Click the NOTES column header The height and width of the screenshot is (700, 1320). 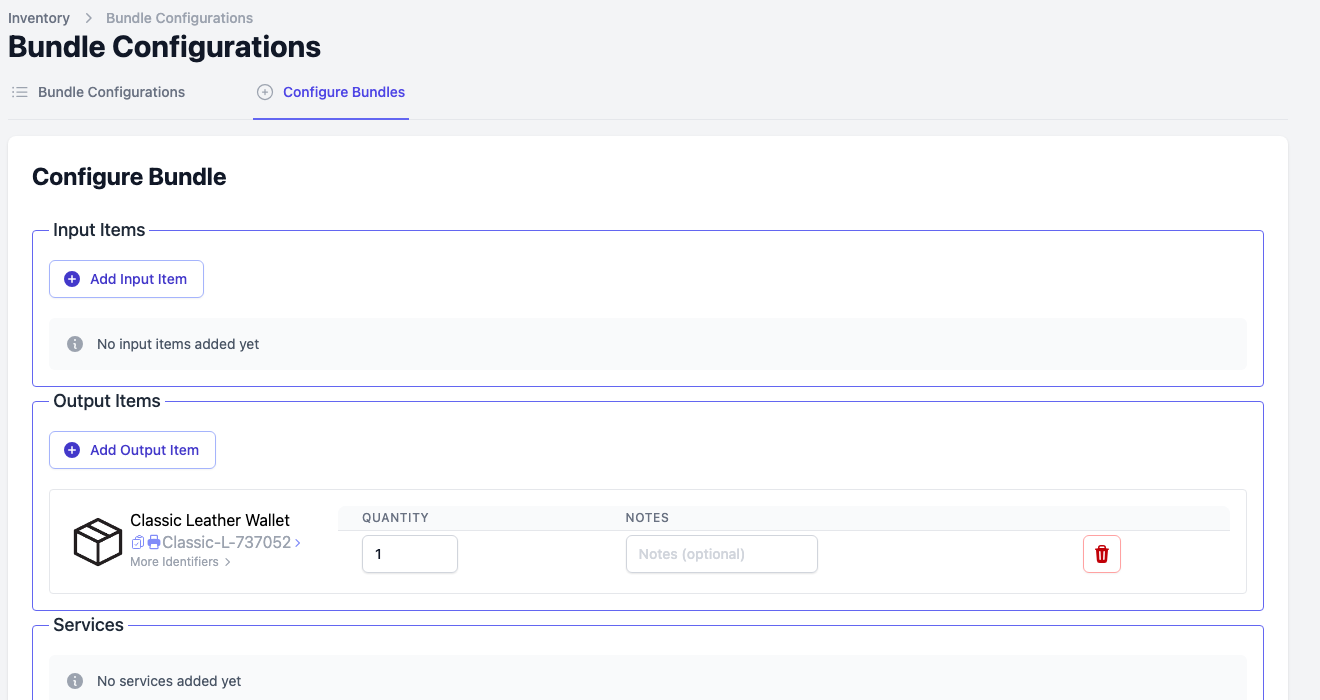[x=647, y=518]
